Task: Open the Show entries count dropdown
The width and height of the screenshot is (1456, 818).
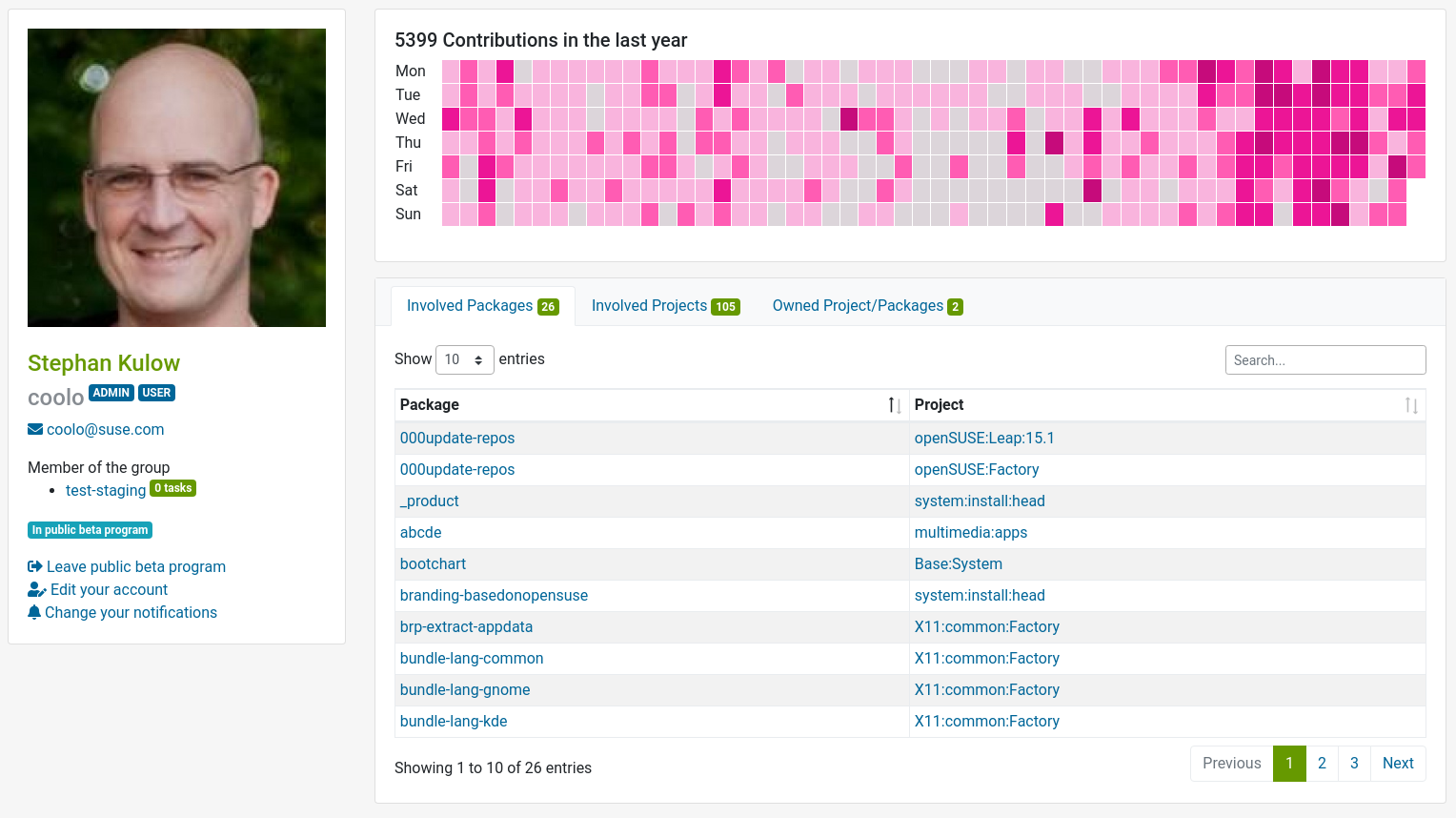Action: coord(464,359)
